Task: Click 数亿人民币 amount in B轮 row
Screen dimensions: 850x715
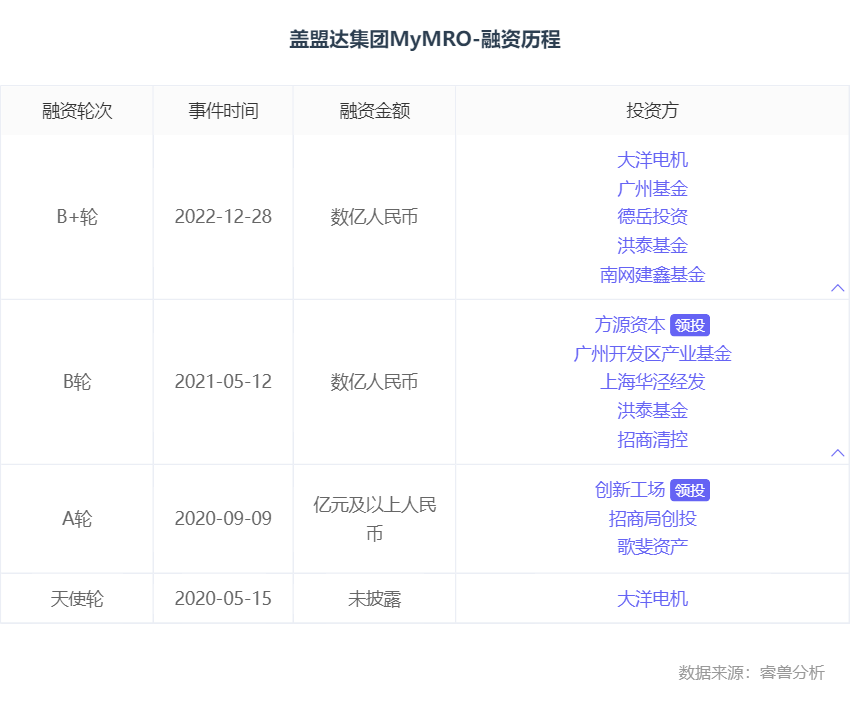Action: coord(375,382)
